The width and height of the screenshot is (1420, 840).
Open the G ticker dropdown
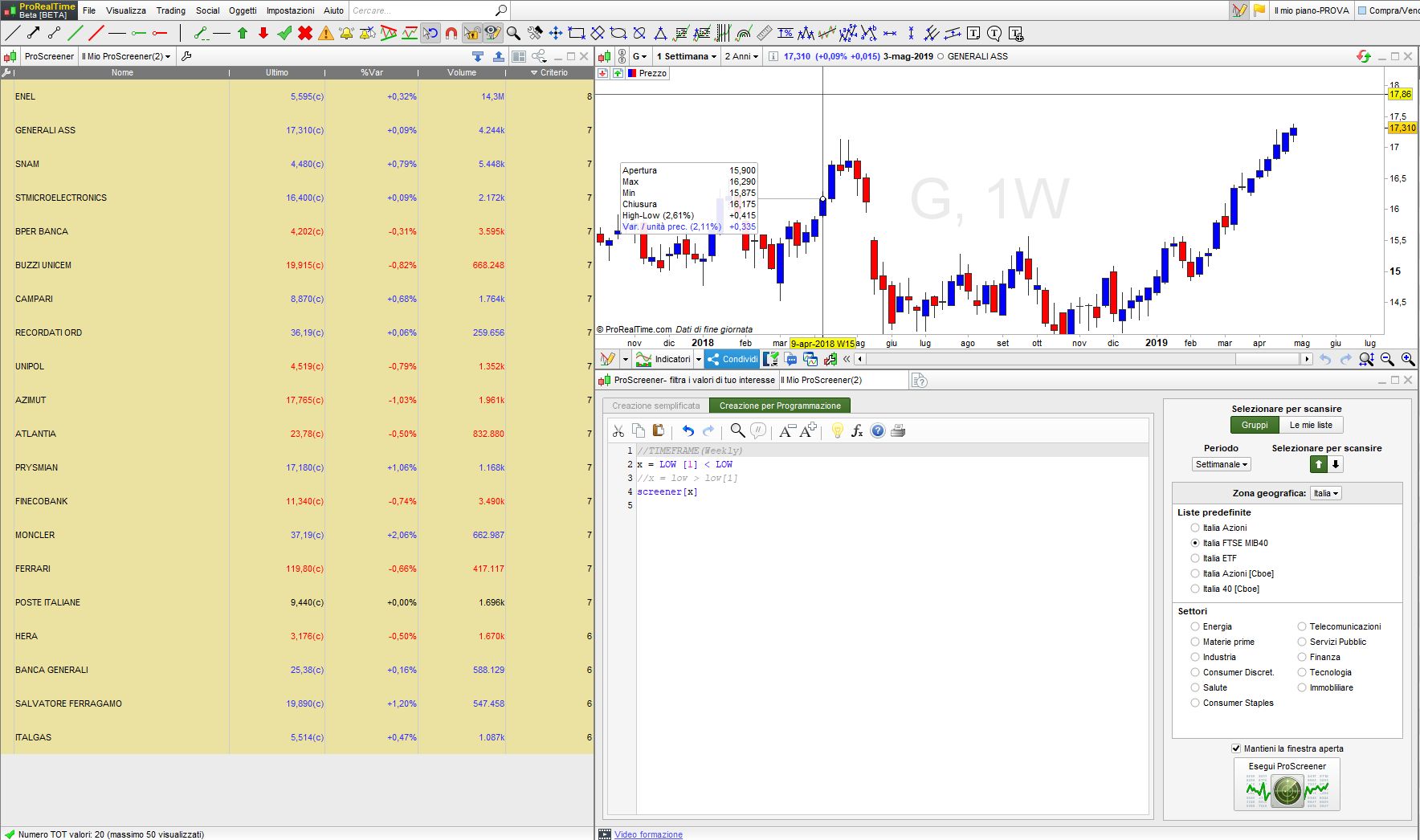click(x=639, y=56)
